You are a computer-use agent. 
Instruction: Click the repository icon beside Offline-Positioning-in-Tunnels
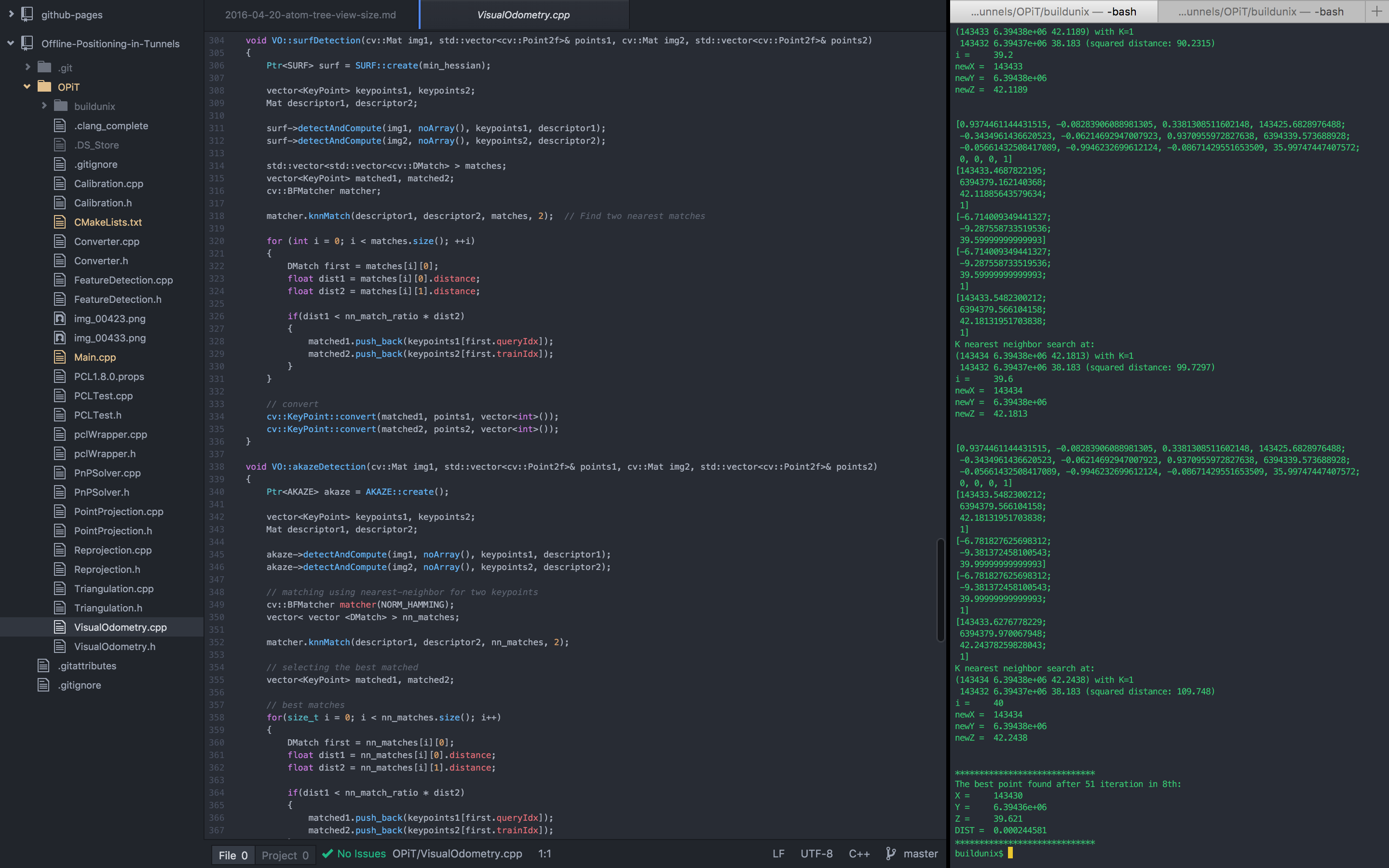click(27, 43)
